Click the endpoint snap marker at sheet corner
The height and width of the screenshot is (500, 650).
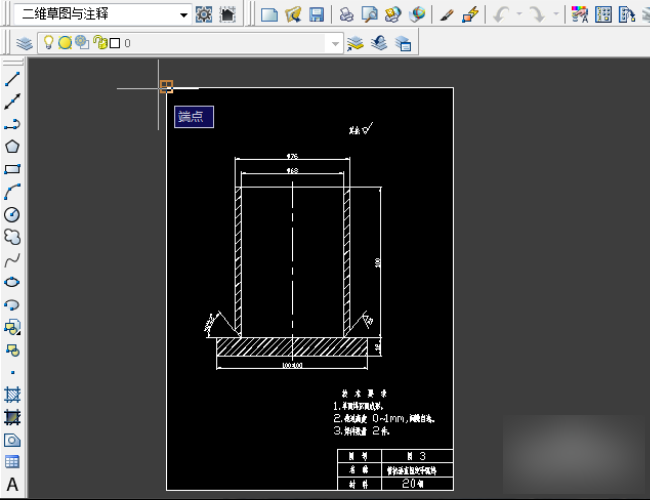tap(167, 87)
